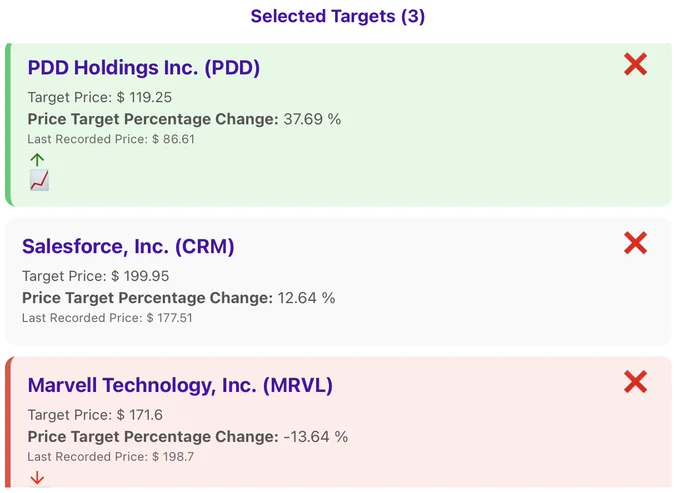680x493 pixels.
Task: Open PDD Holdings Inc. (PDD) title
Action: pyautogui.click(x=144, y=68)
